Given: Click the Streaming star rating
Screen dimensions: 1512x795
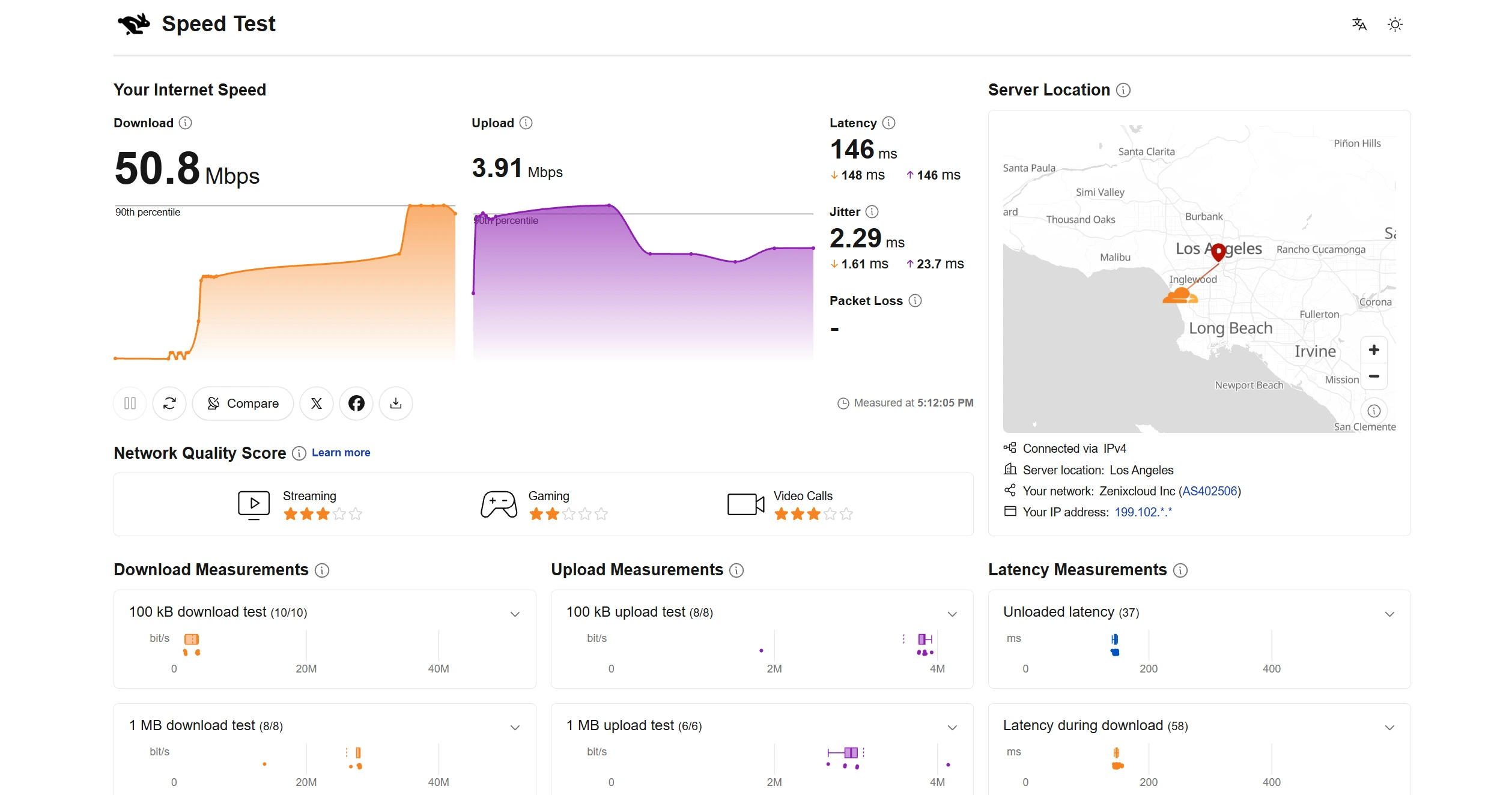Looking at the screenshot, I should point(323,514).
